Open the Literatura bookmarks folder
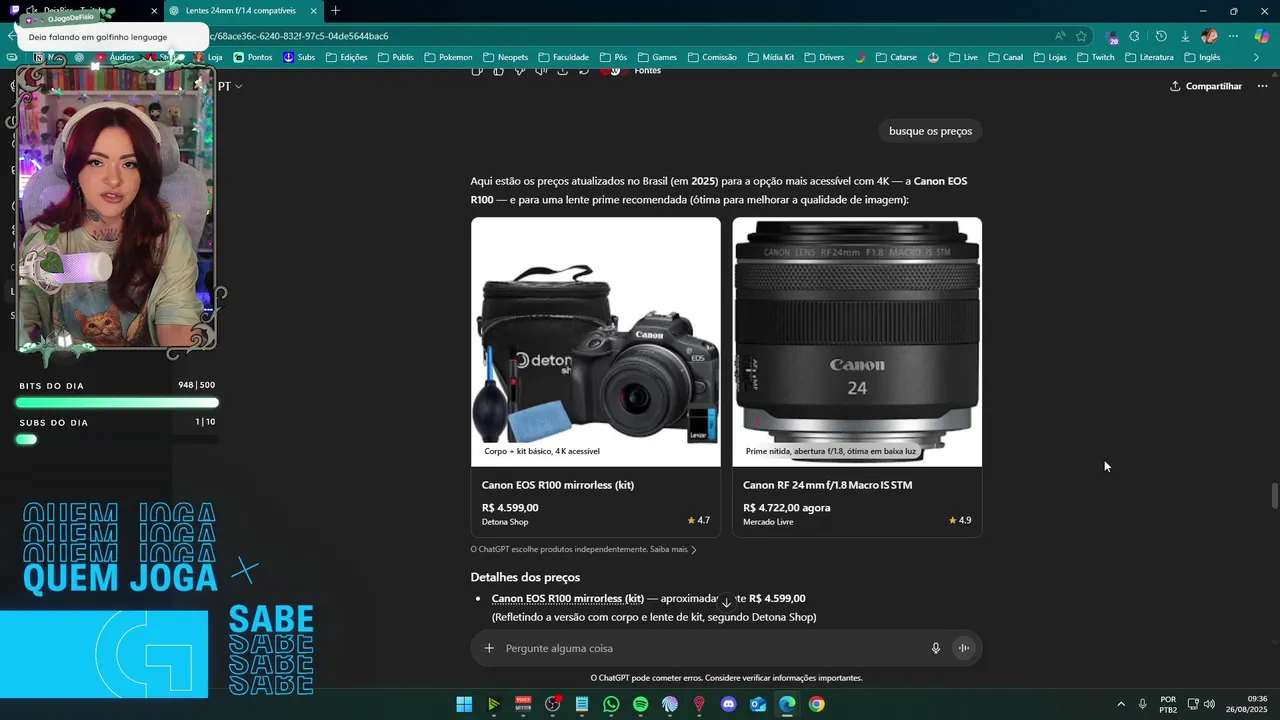The width and height of the screenshot is (1280, 720). click(x=1149, y=57)
